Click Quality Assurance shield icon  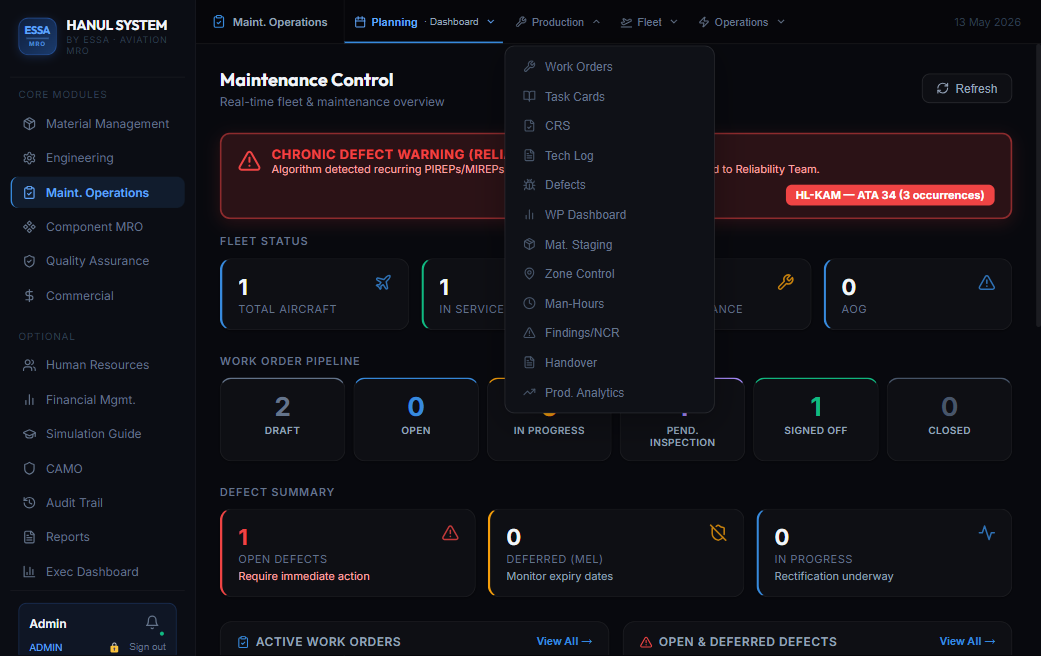coord(29,261)
